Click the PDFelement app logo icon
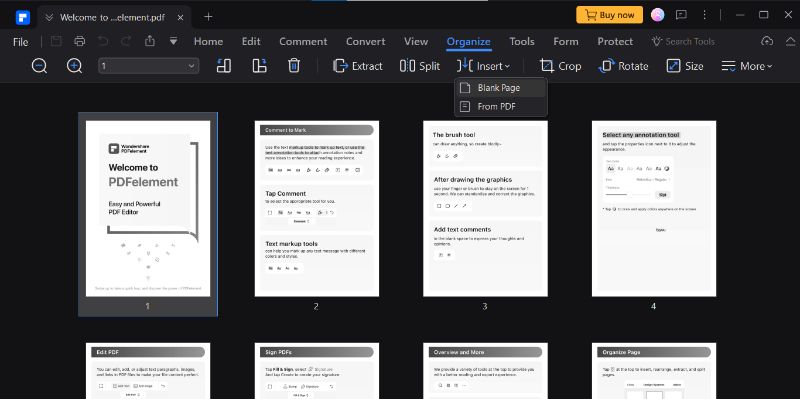 tap(22, 17)
